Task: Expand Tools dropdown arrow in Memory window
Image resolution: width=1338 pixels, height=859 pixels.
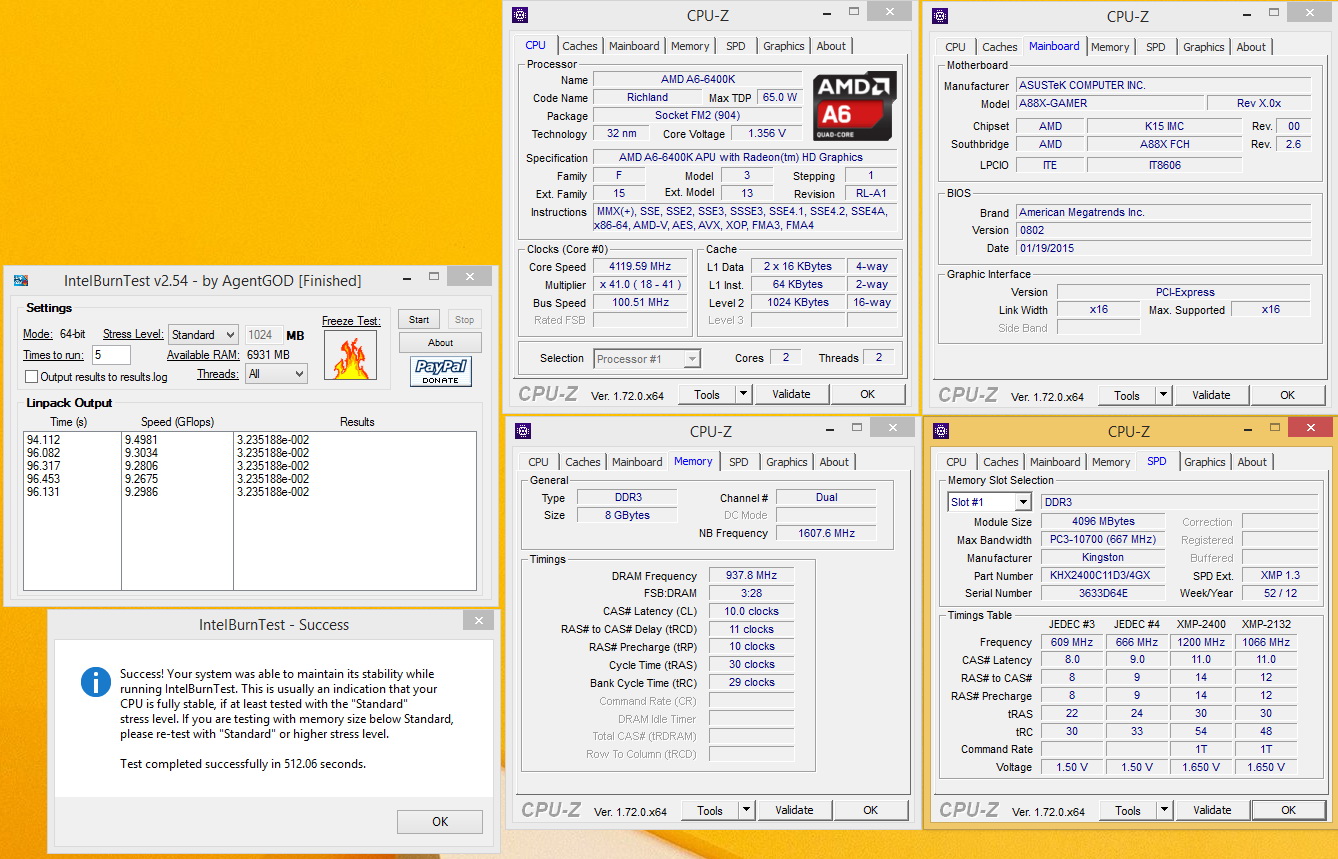Action: [747, 810]
